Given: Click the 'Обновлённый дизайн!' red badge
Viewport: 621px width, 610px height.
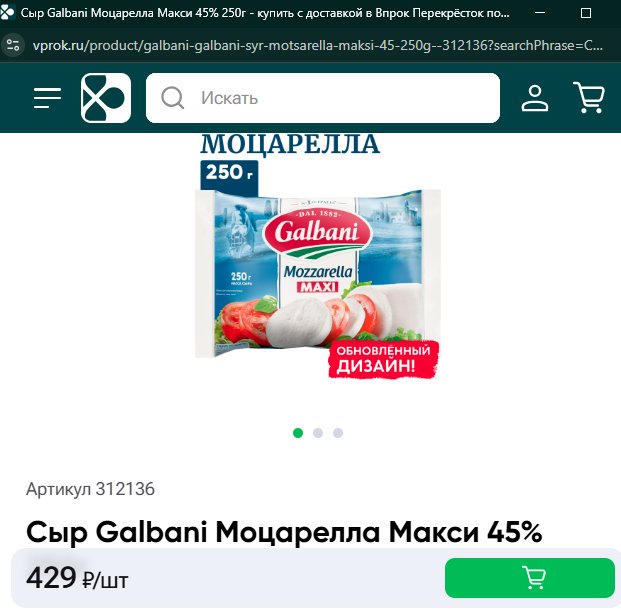Looking at the screenshot, I should coord(384,359).
